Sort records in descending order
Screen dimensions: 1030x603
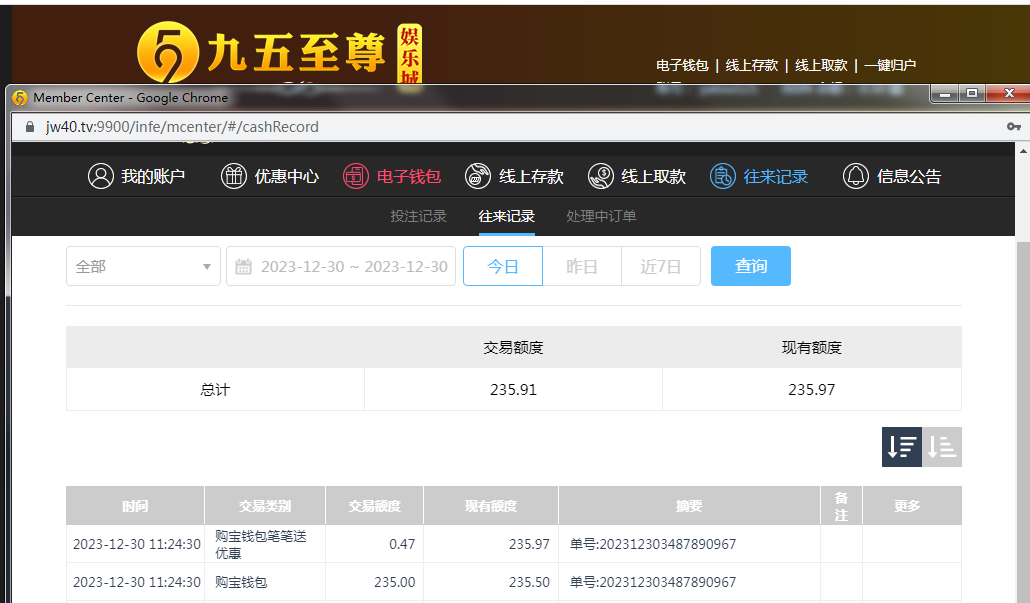point(901,447)
